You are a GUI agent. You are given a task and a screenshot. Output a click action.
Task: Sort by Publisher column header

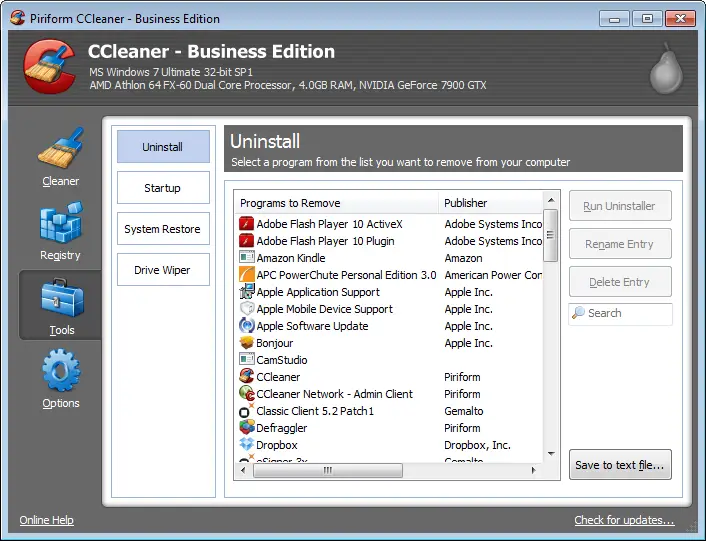pos(490,203)
